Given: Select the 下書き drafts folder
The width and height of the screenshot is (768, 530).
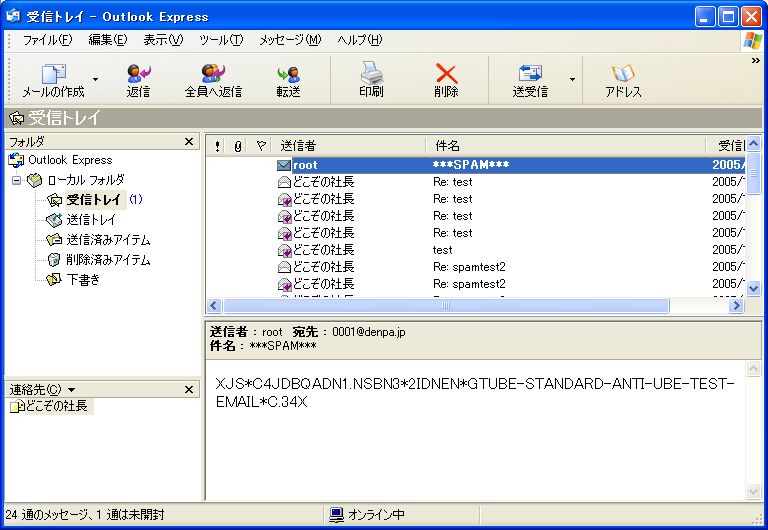Looking at the screenshot, I should pos(83,280).
